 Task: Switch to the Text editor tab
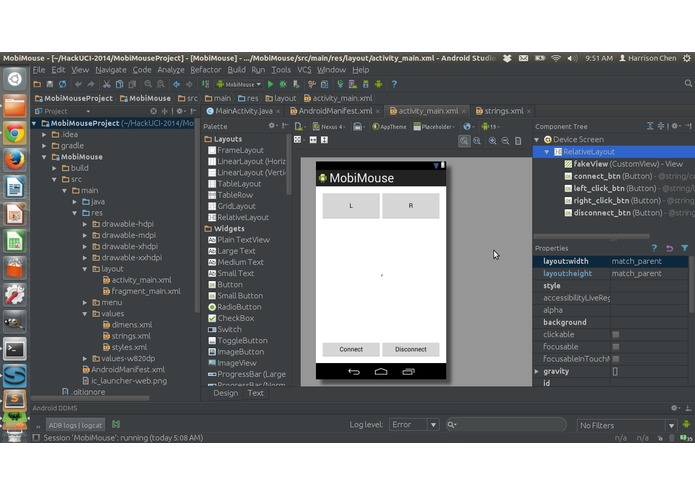click(x=255, y=393)
